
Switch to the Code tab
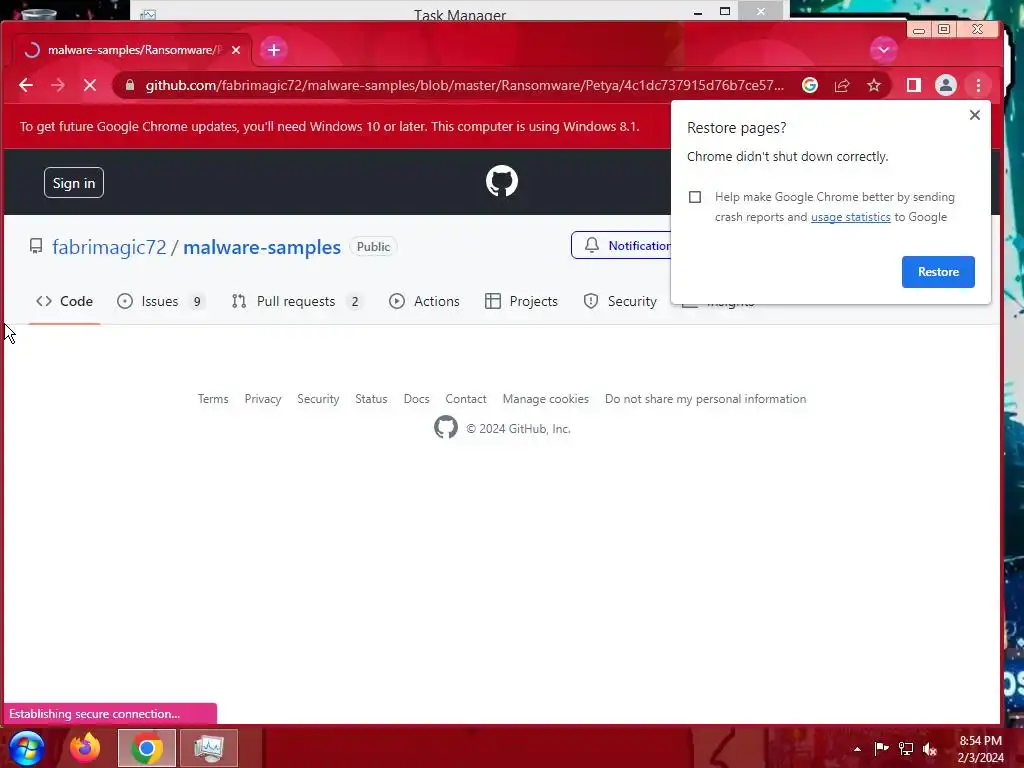coord(64,301)
